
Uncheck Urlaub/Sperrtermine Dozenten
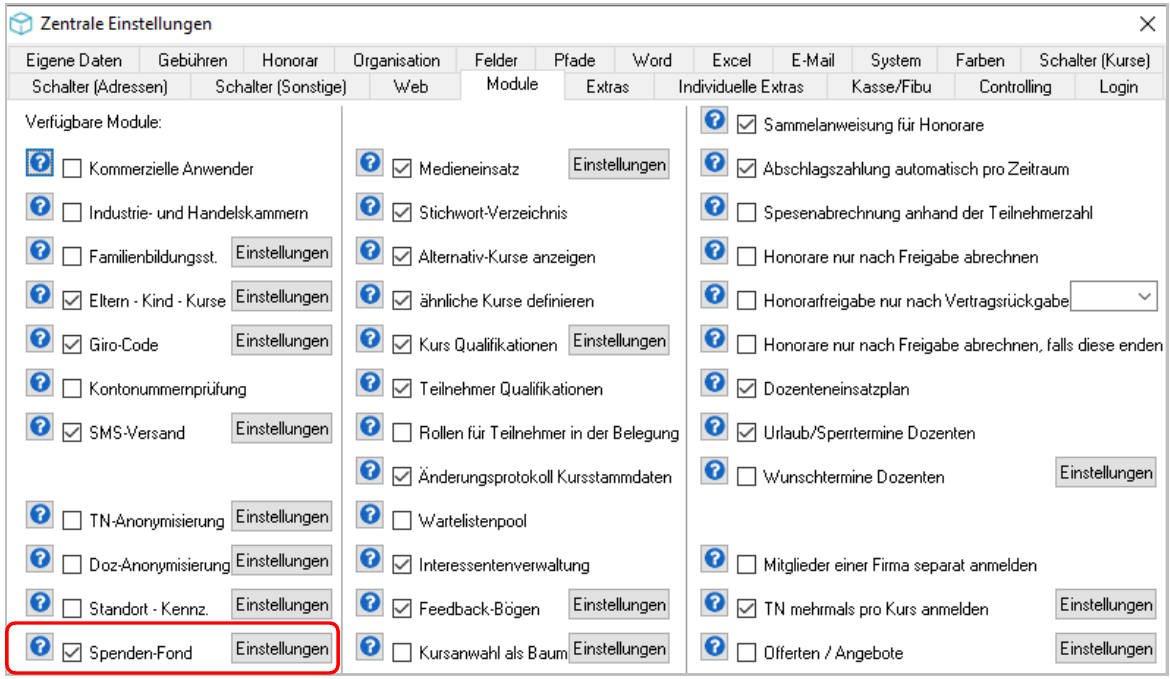(747, 433)
